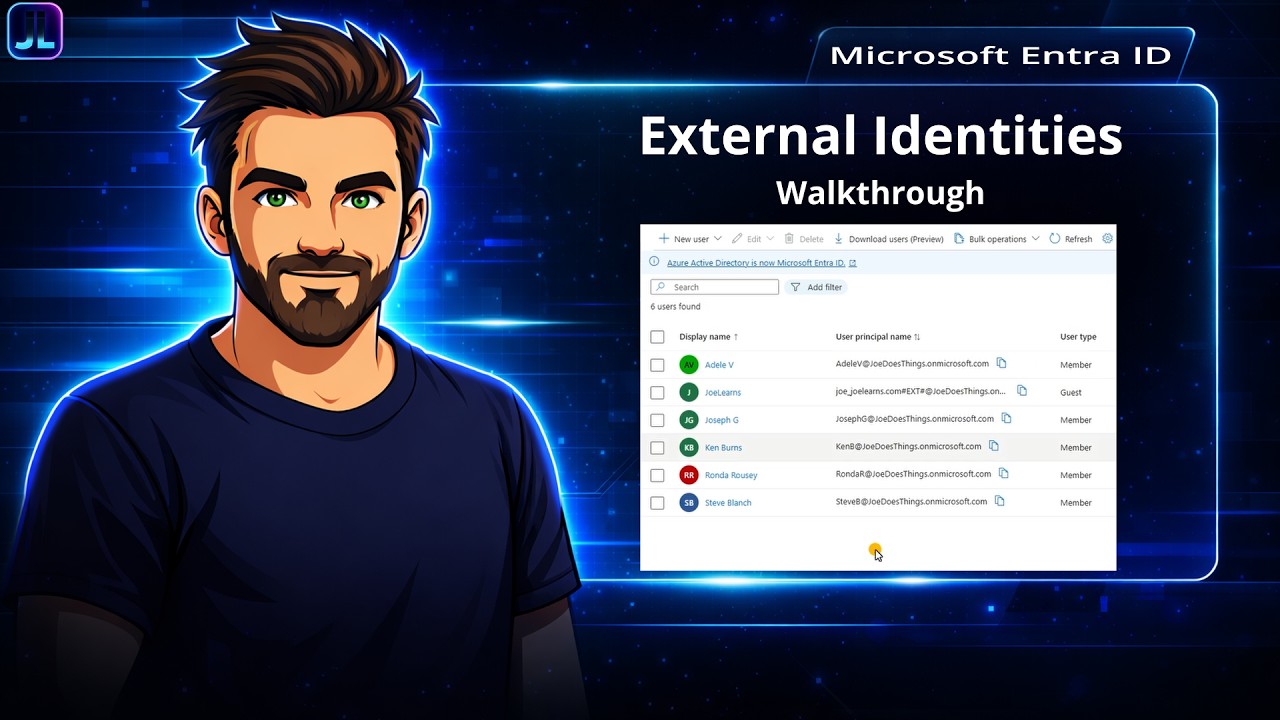
Task: Click inside the Search users field
Action: [714, 287]
